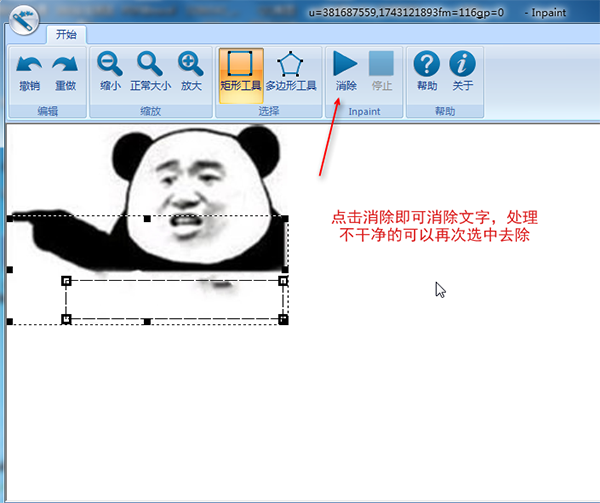600x503 pixels.
Task: Click inside the dashed inner selection rectangle
Action: tap(174, 300)
